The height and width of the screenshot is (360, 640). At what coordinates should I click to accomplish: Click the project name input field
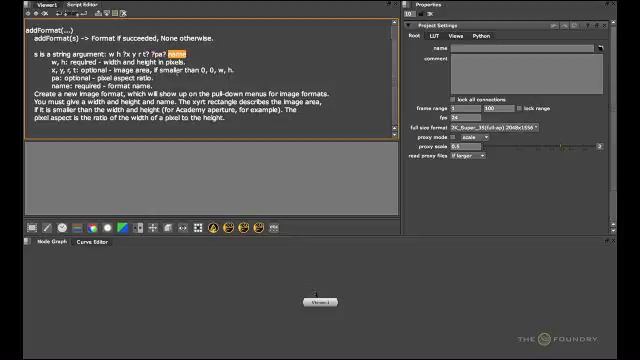522,48
